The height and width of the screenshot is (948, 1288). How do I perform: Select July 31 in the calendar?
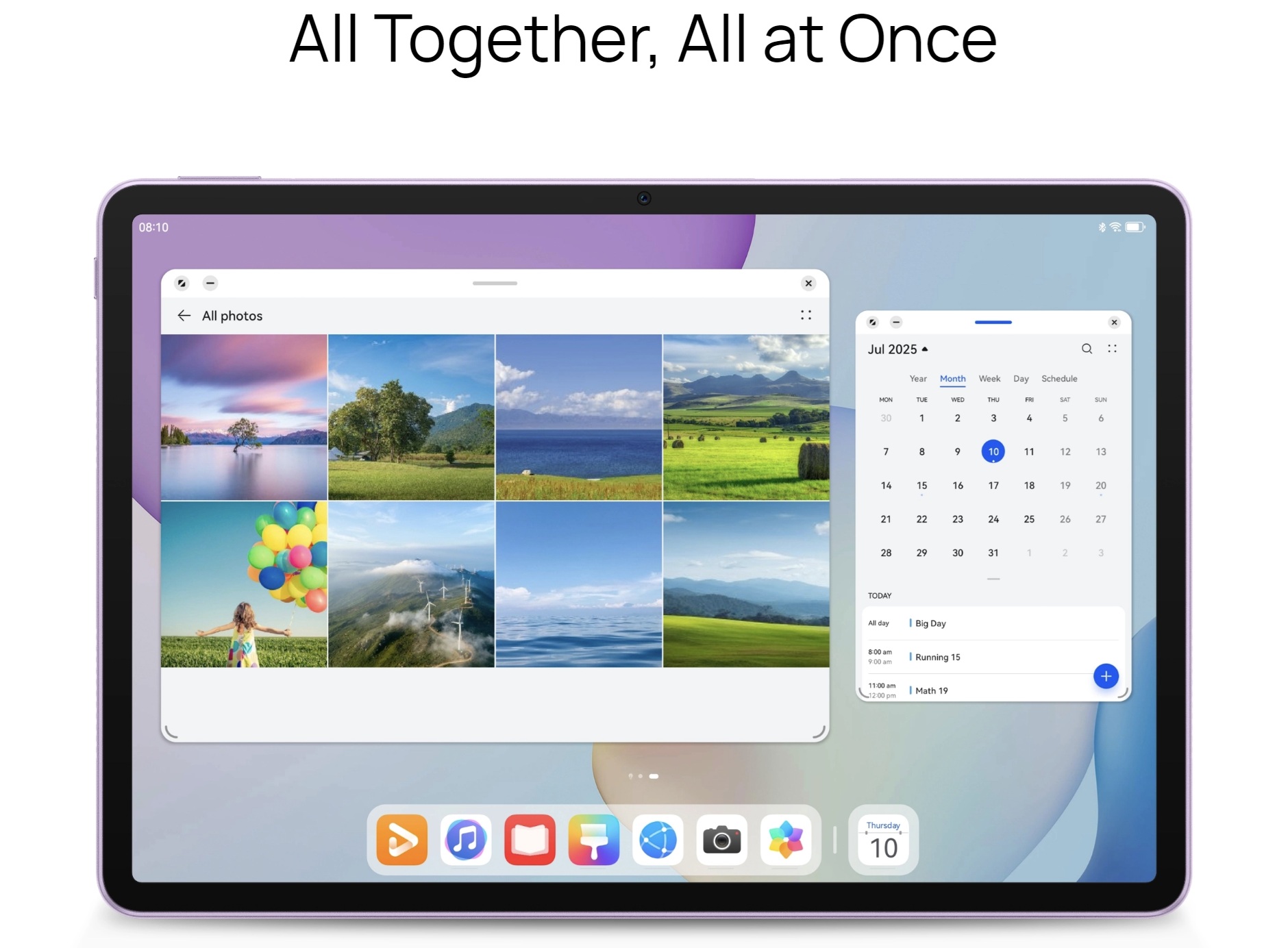click(x=993, y=553)
